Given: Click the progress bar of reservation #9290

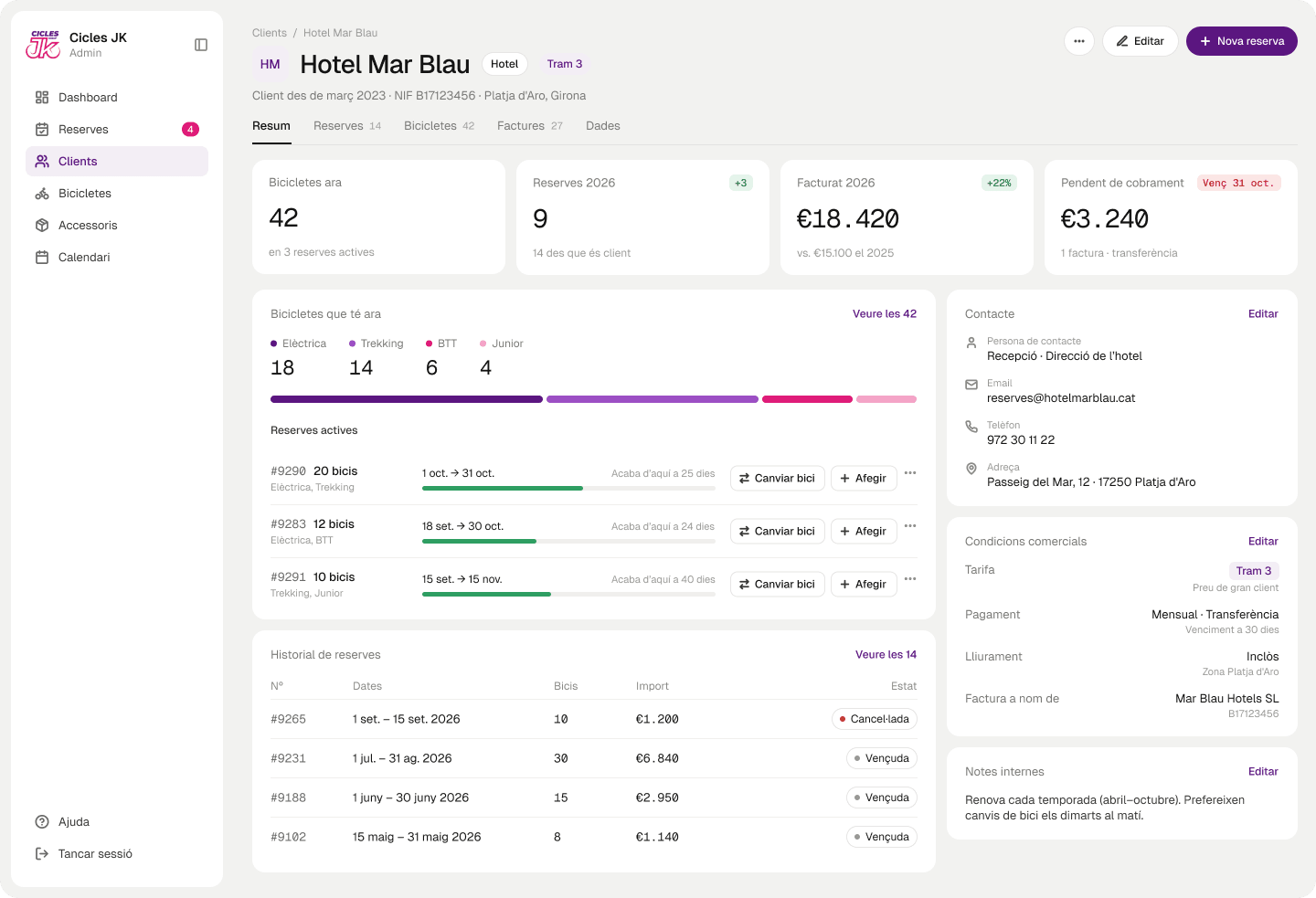Looking at the screenshot, I should coord(568,489).
